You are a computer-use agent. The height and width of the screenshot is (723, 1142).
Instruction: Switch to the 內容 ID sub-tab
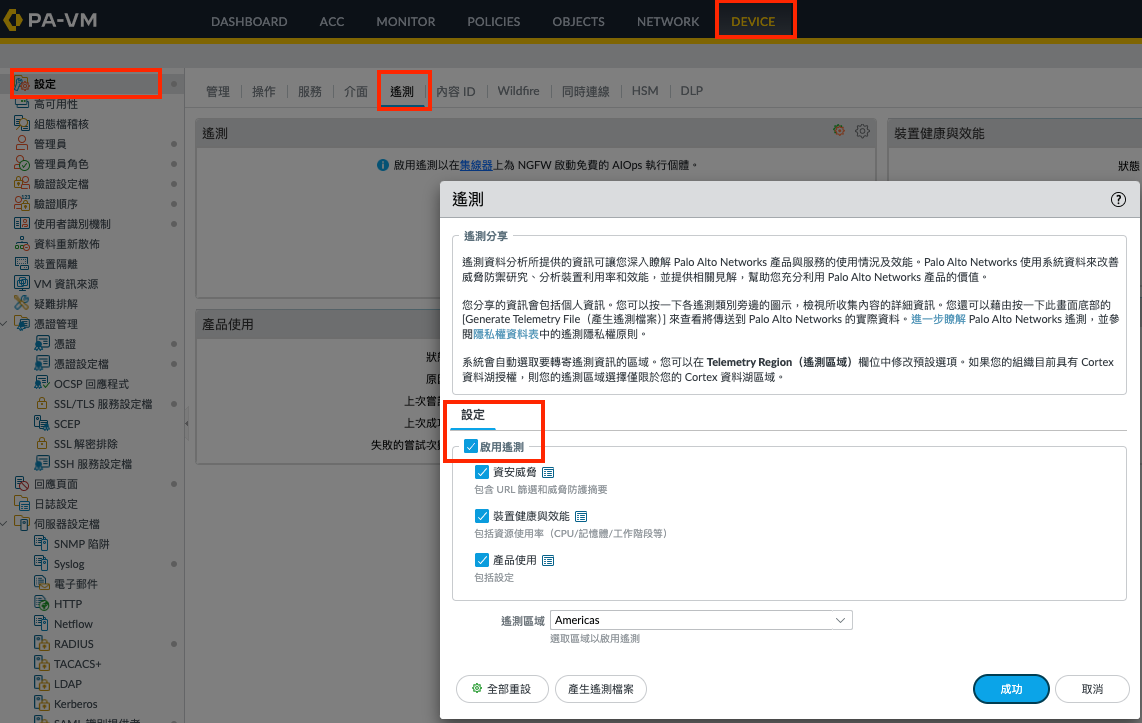(x=456, y=91)
